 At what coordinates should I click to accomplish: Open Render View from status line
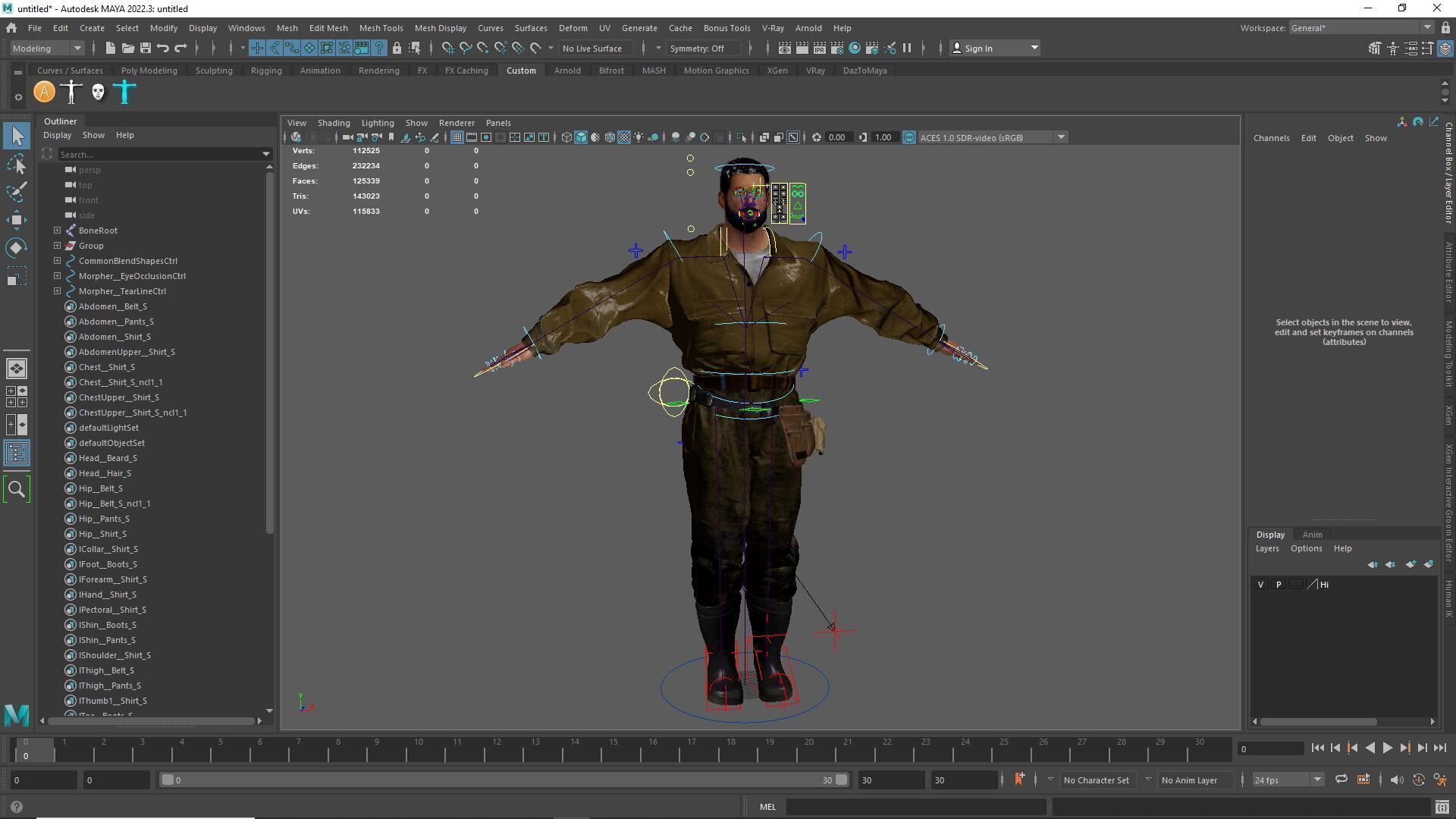[784, 49]
